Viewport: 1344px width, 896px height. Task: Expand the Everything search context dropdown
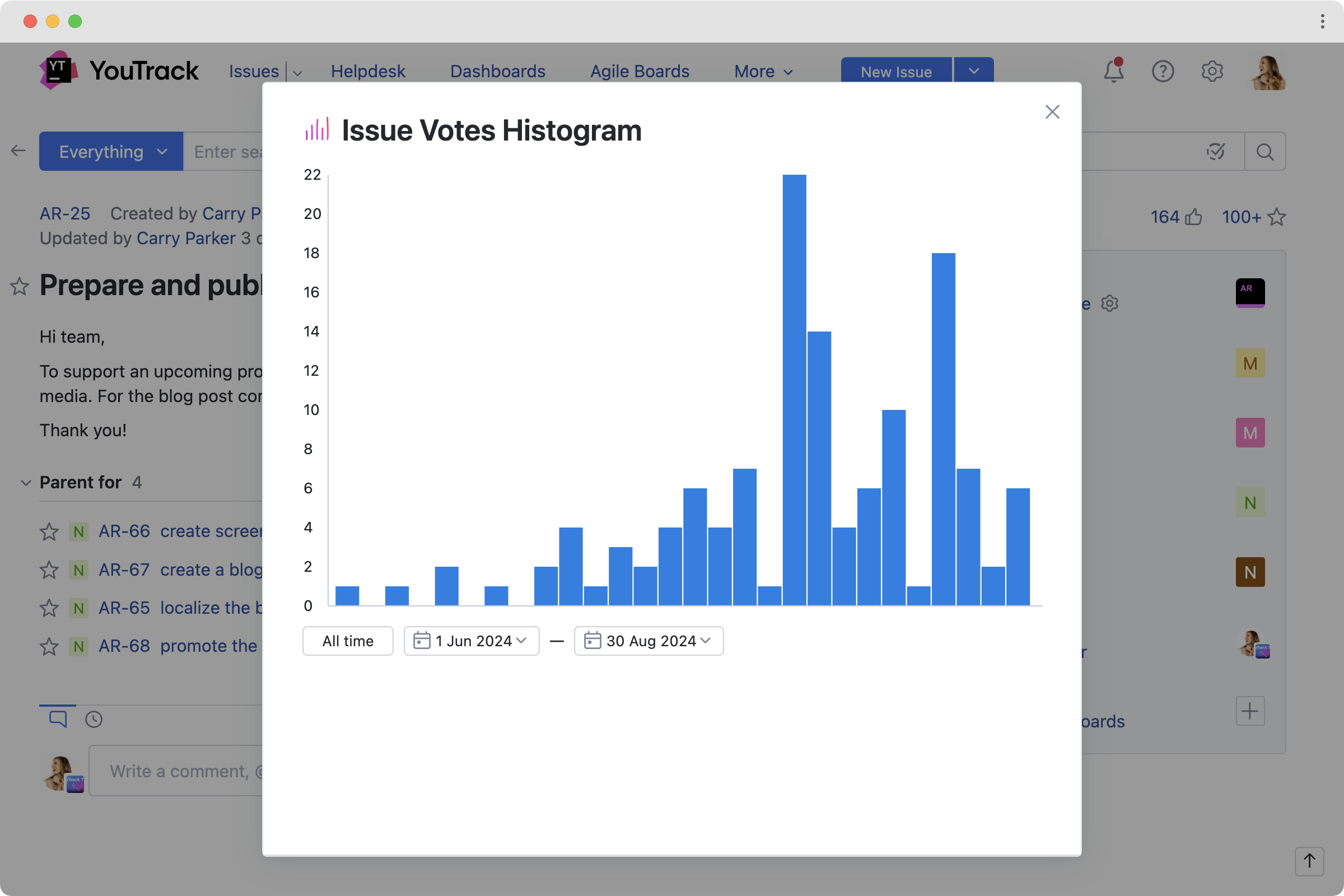coord(111,151)
